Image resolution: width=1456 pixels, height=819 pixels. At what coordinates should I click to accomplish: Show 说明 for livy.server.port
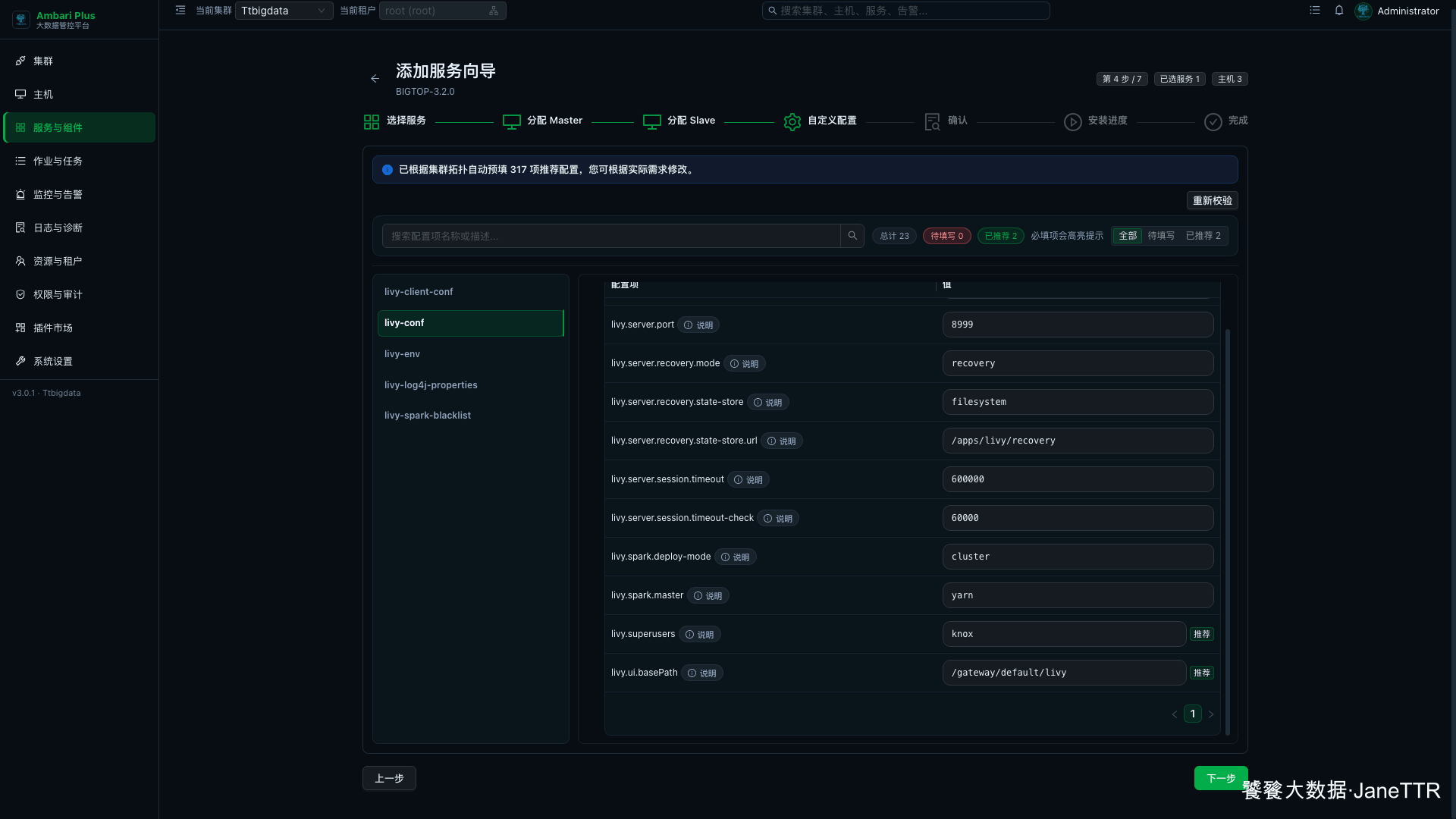698,325
